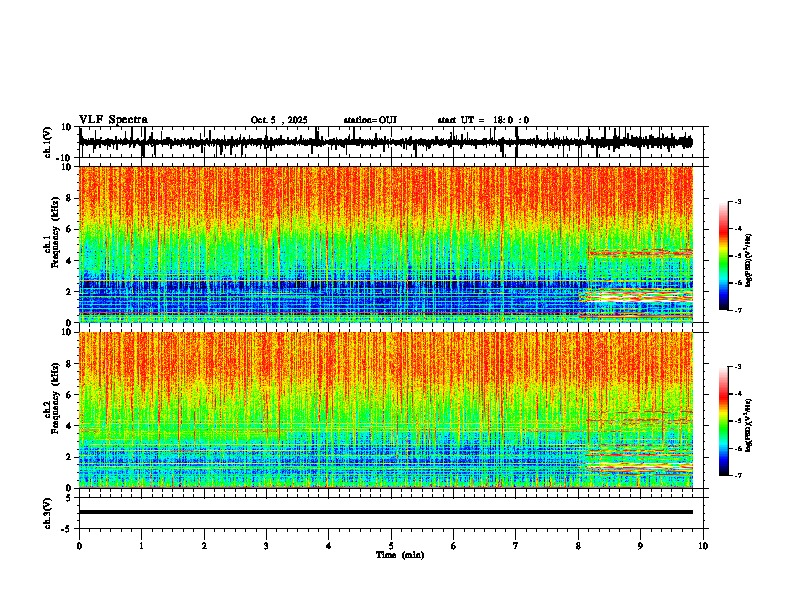
Task: Click the ch.1 spectrogram color bar
Action: pyautogui.click(x=723, y=256)
